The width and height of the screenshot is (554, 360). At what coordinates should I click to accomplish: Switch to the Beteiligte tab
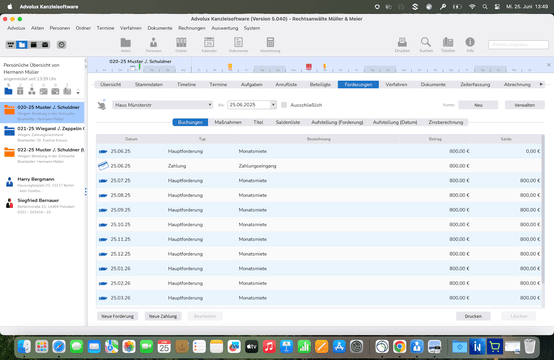coord(320,84)
